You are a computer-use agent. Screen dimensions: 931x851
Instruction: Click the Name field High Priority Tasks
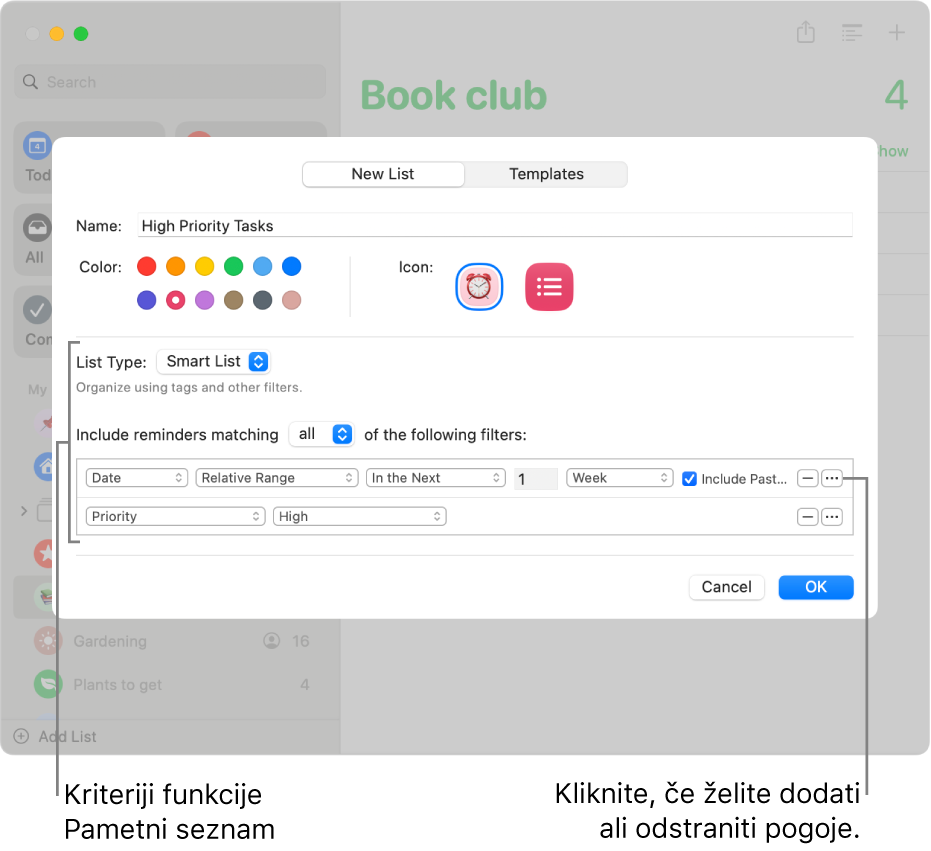click(x=495, y=225)
